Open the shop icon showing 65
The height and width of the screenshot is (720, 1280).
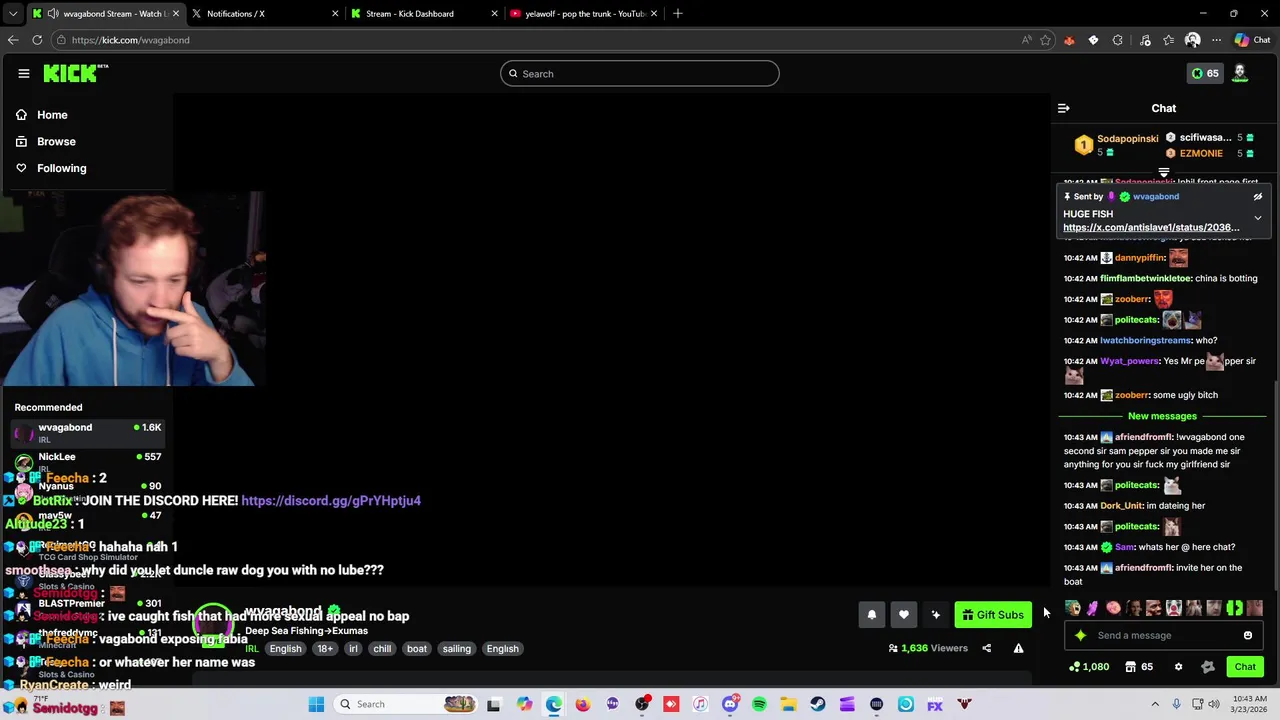point(1139,667)
